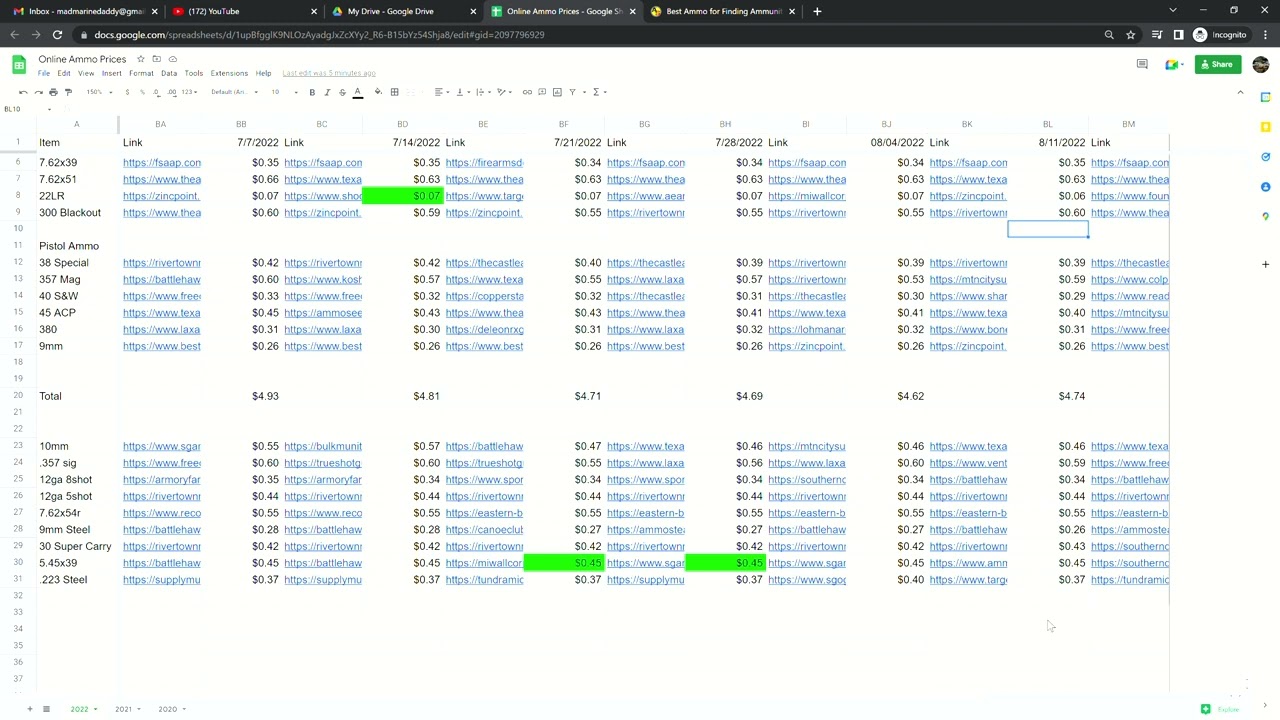
Task: Toggle italic formatting
Action: pyautogui.click(x=327, y=92)
